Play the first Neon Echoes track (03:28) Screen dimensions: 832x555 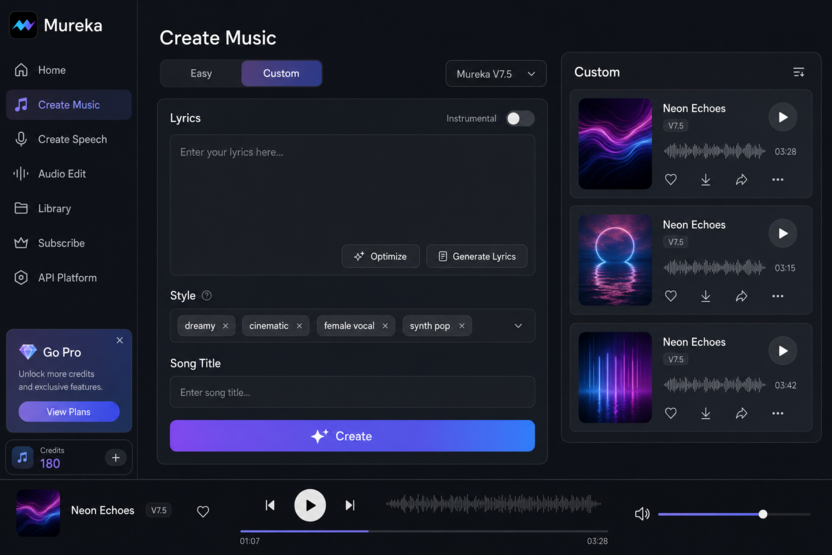tap(783, 117)
